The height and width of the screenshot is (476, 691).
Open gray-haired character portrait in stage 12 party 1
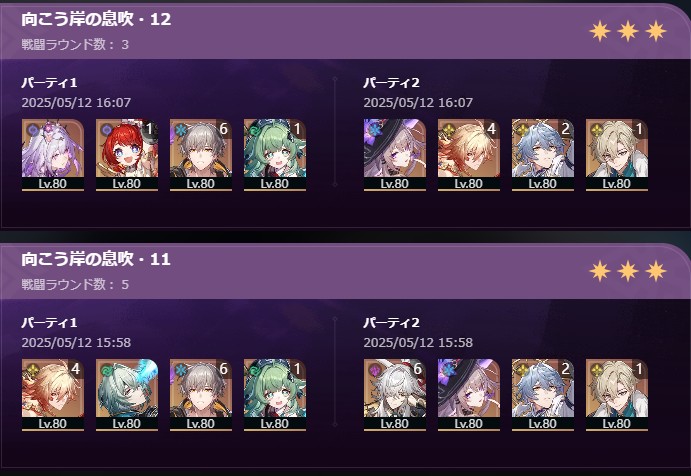click(201, 155)
